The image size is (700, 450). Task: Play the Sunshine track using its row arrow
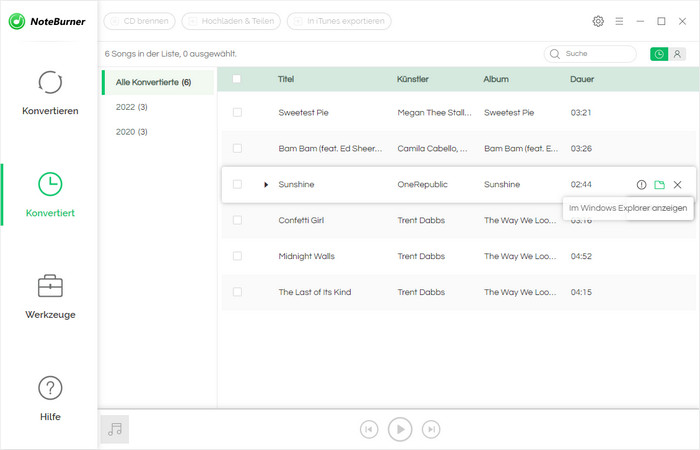[x=266, y=184]
